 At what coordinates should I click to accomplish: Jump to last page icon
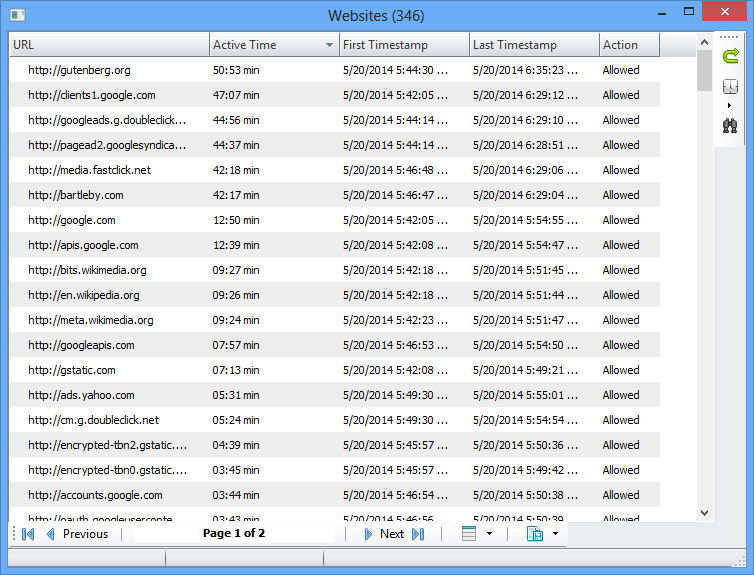pos(418,534)
